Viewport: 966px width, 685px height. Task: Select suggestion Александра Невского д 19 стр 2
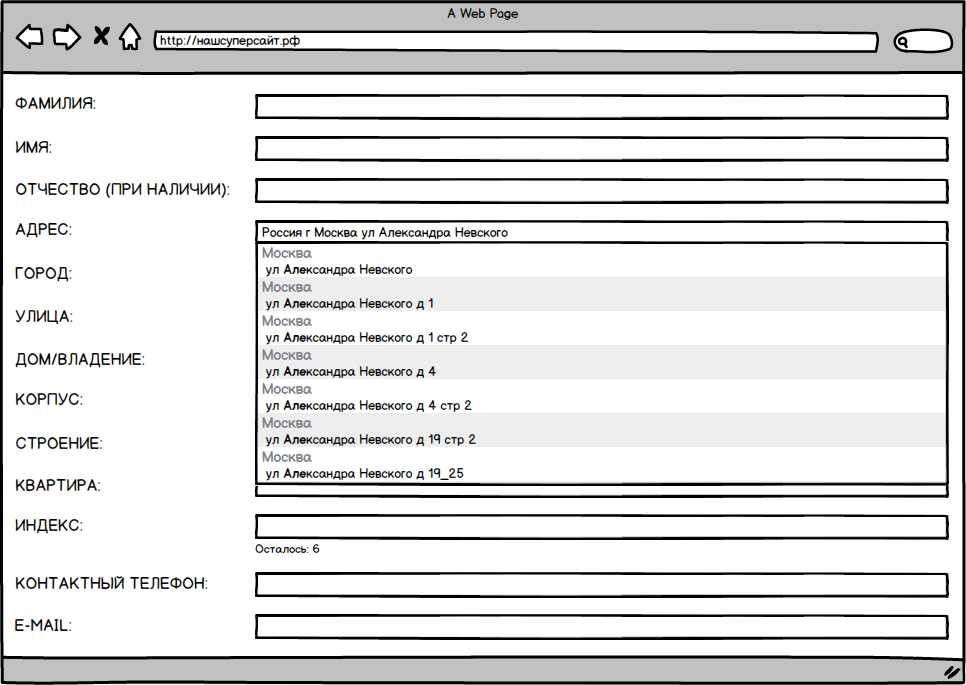pyautogui.click(x=601, y=430)
